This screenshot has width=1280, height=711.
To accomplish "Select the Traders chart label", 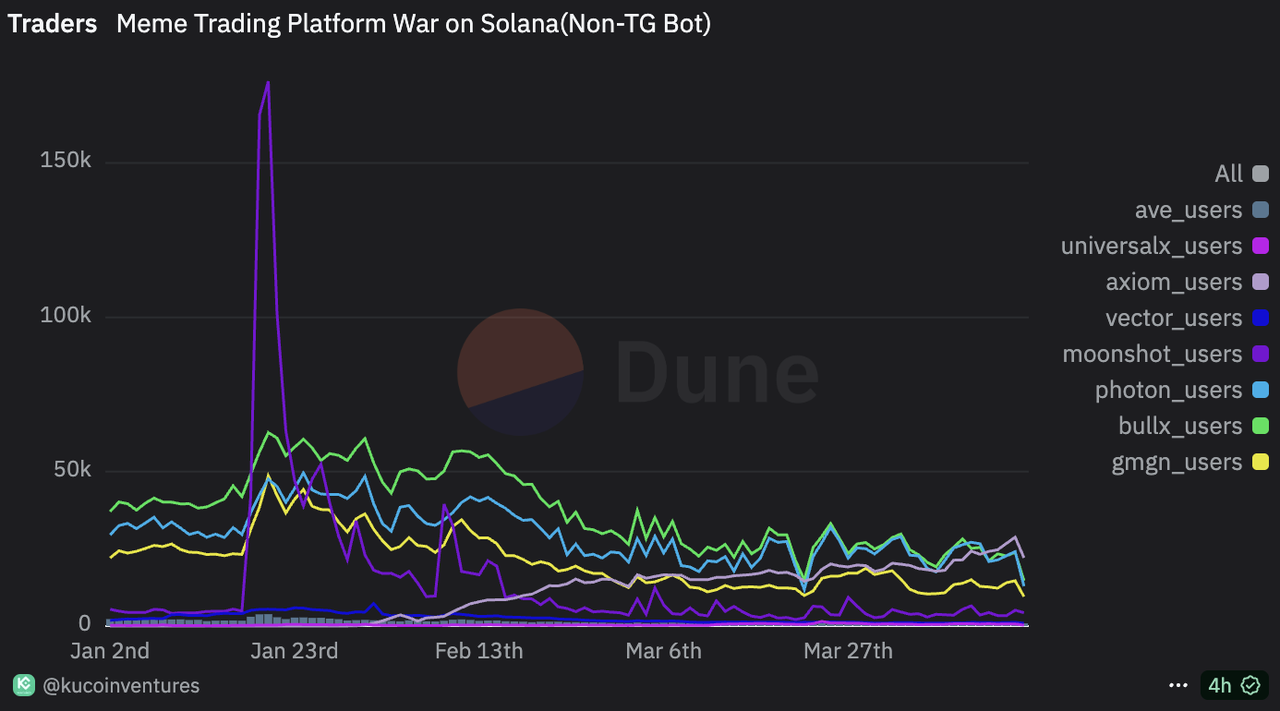I will pyautogui.click(x=53, y=24).
